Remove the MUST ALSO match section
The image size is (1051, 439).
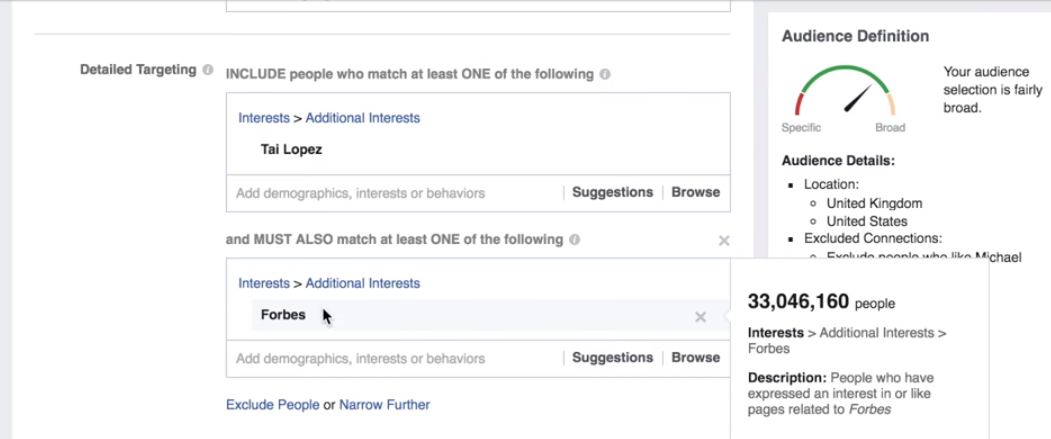(724, 241)
